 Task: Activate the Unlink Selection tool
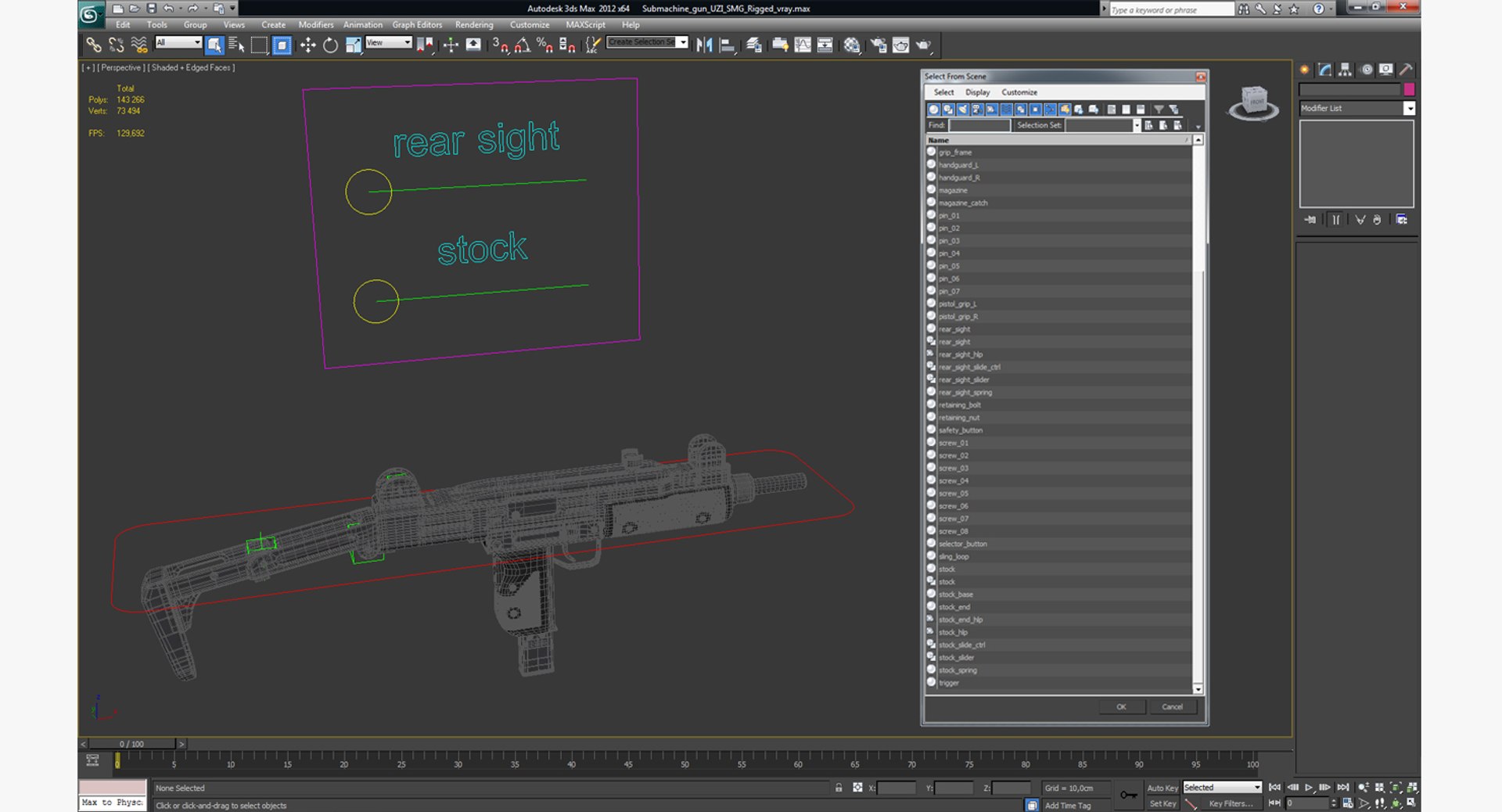(x=116, y=45)
